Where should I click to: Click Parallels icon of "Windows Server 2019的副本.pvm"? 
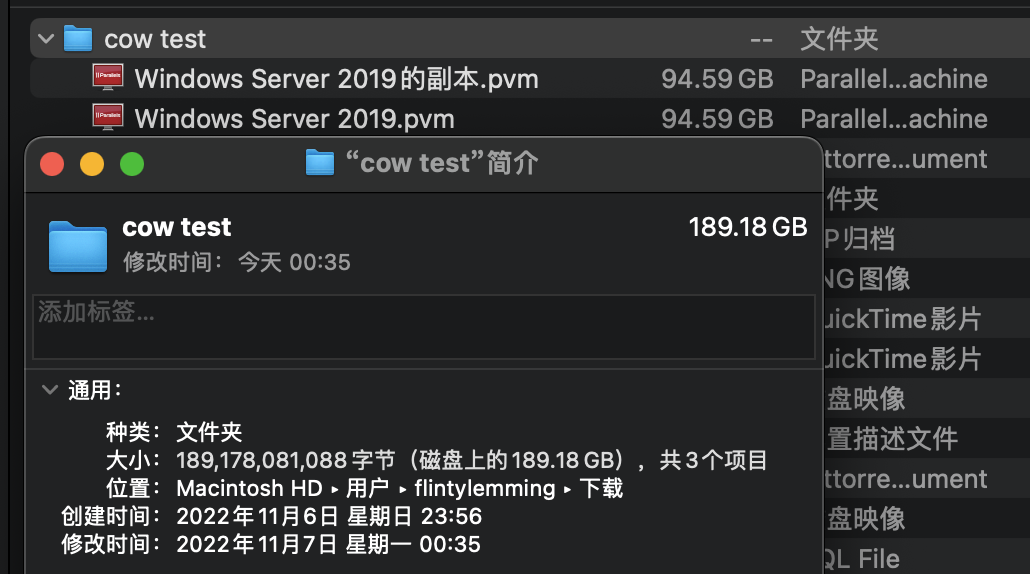click(107, 79)
